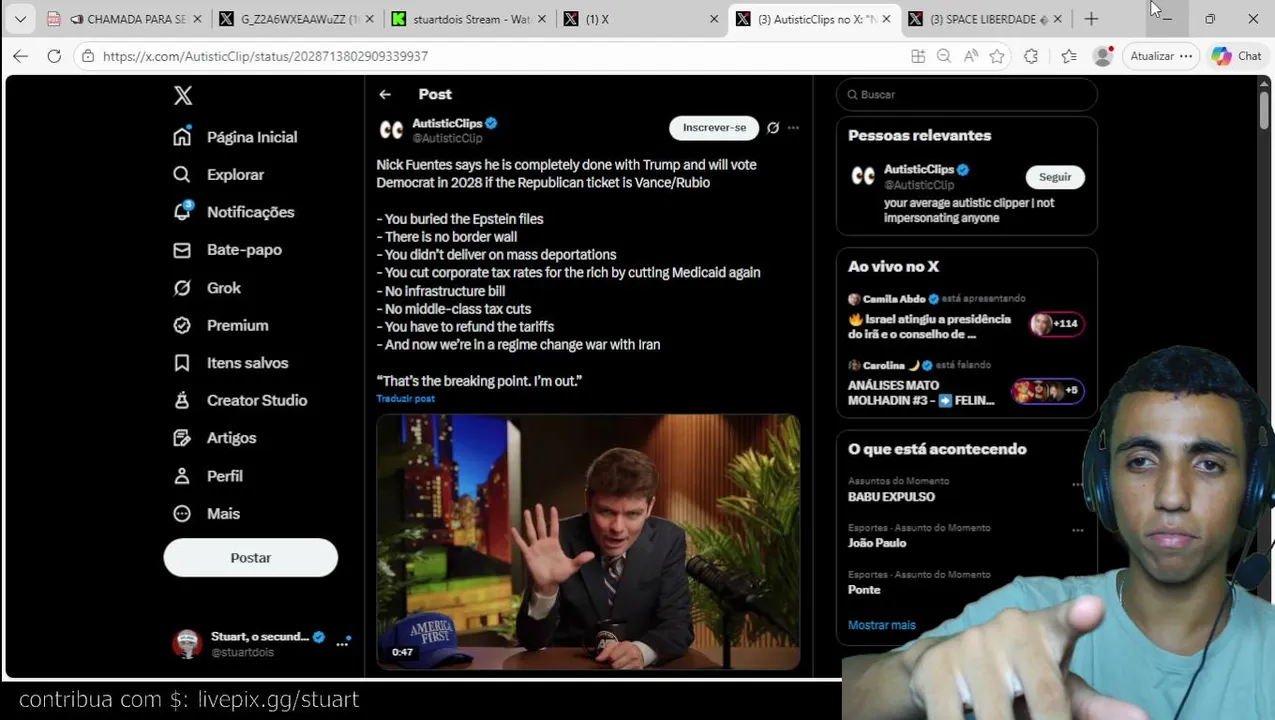Open Notificações from the sidebar

click(x=234, y=212)
